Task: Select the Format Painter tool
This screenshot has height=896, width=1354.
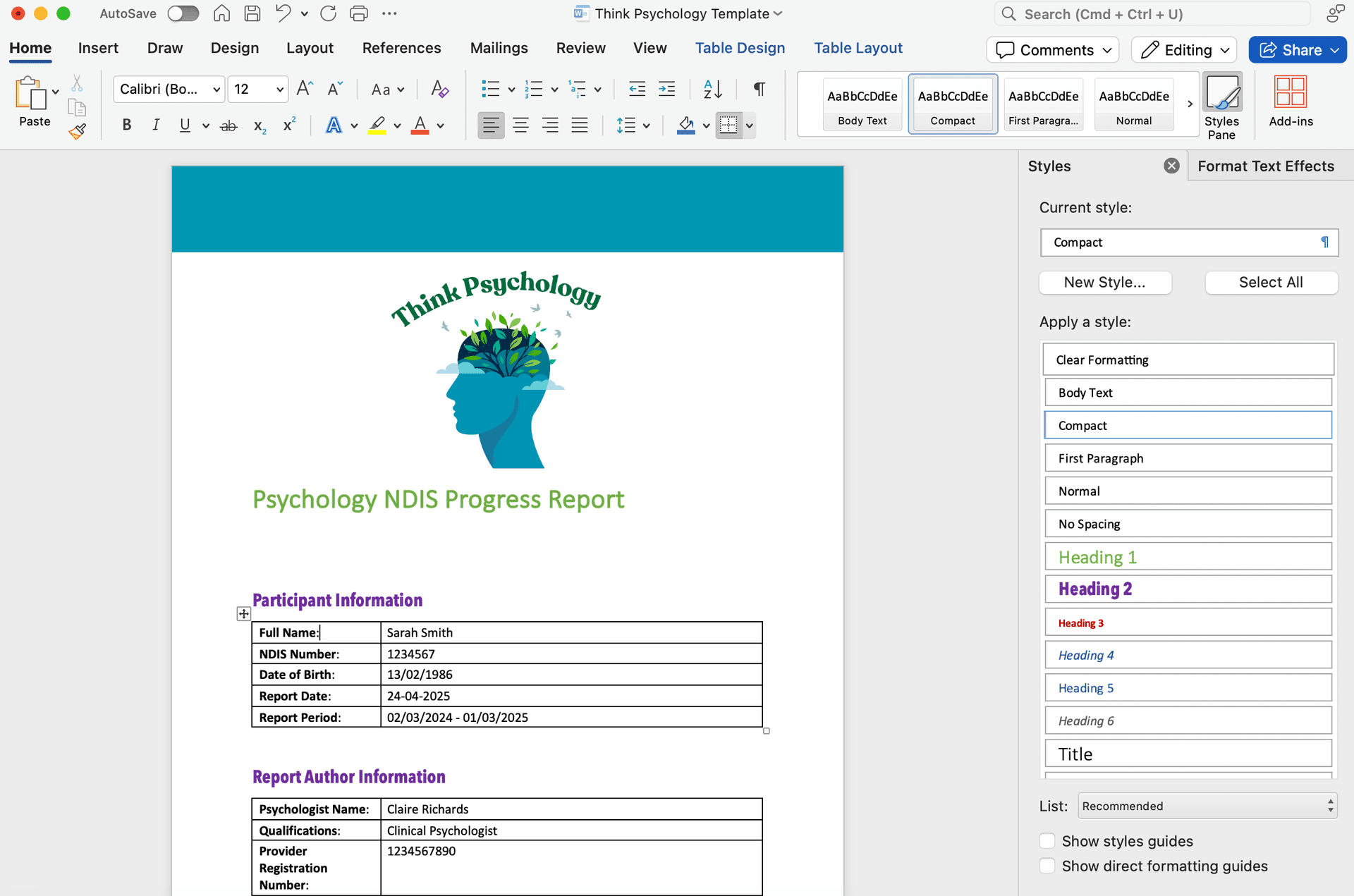Action: tap(78, 131)
